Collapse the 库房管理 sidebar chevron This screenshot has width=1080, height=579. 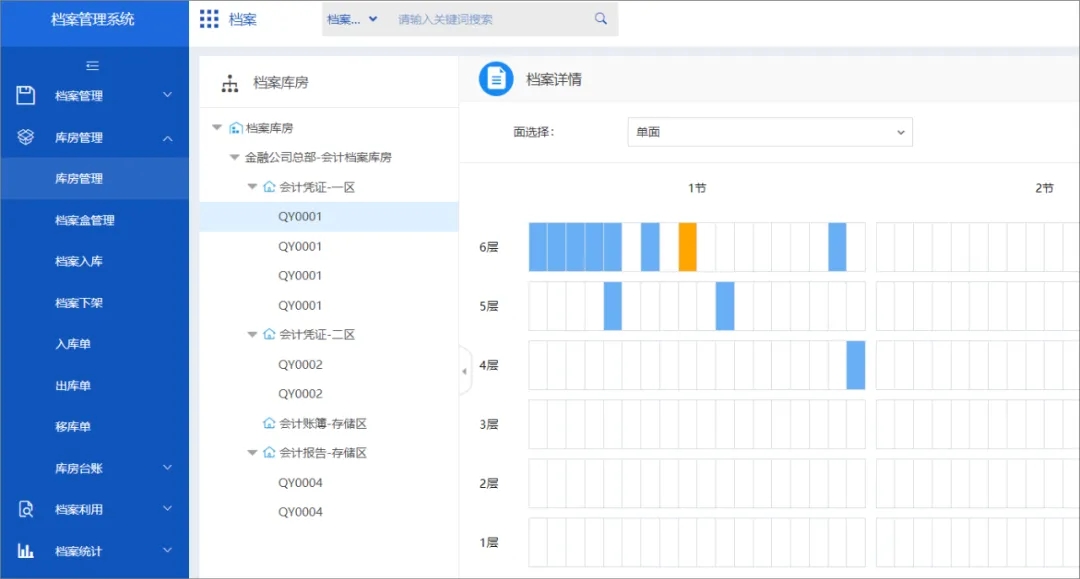167,138
